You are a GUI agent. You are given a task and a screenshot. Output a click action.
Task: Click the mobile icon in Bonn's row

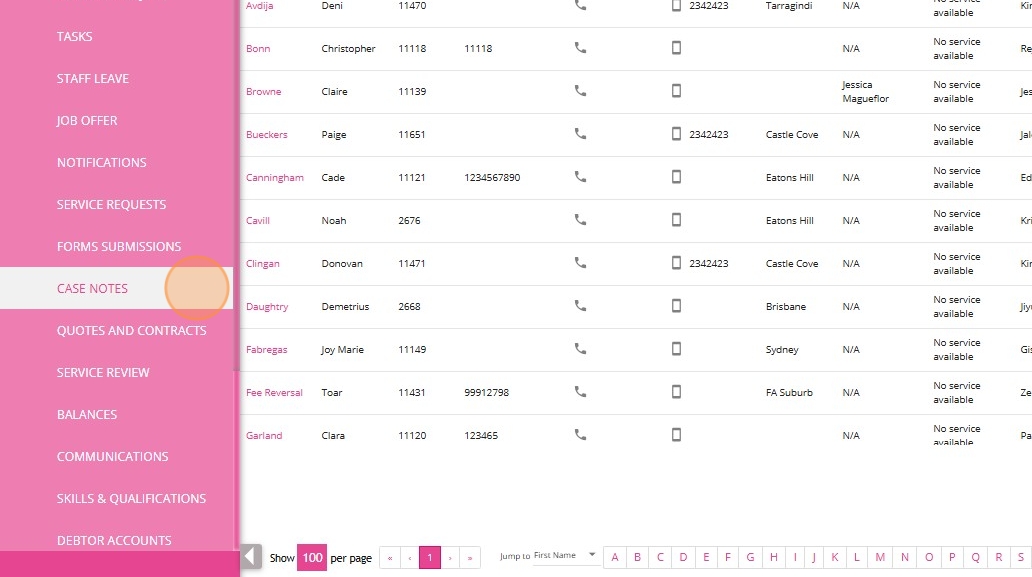click(x=676, y=47)
